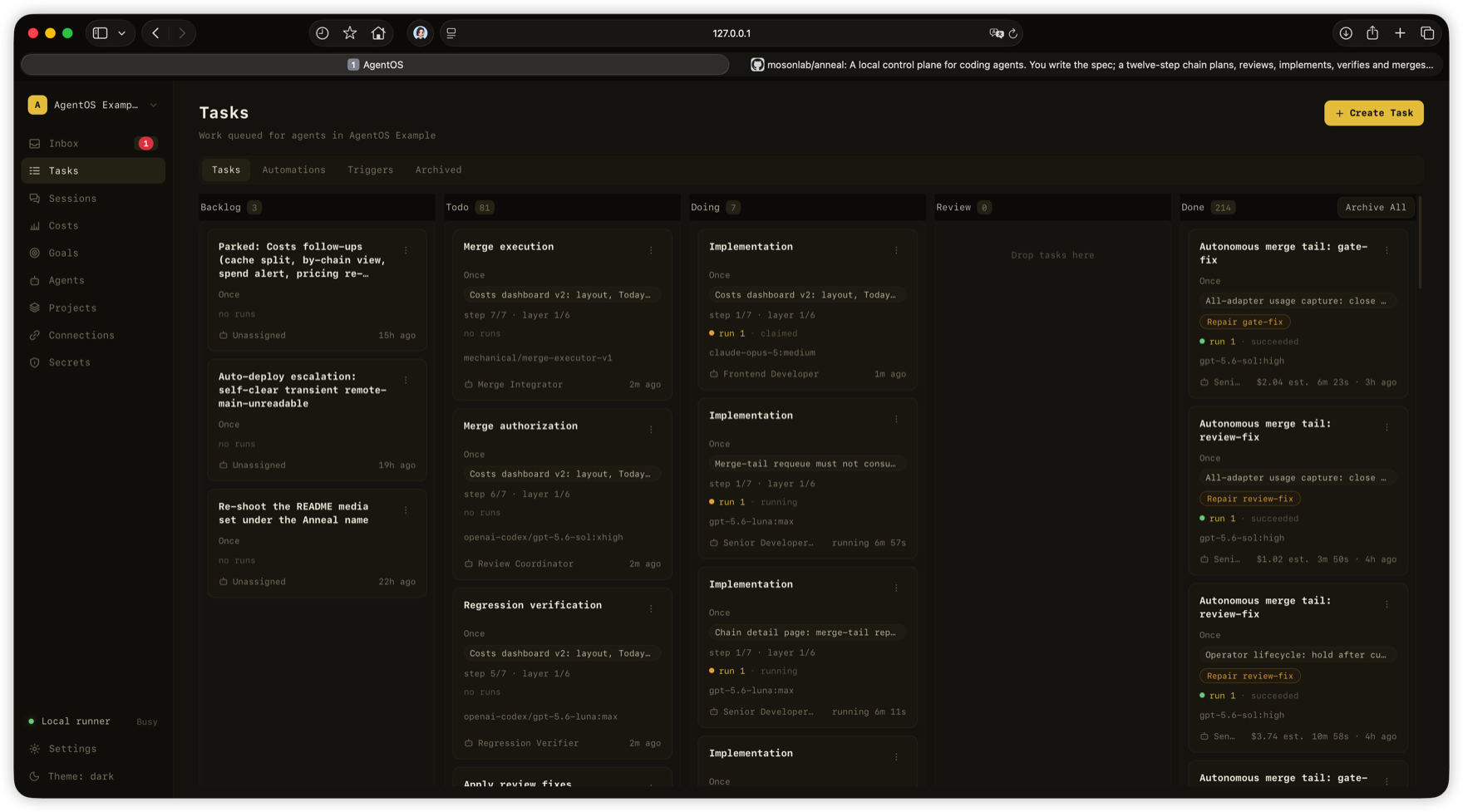The image size is (1463, 812).
Task: Open the Sessions sidebar item
Action: point(92,199)
